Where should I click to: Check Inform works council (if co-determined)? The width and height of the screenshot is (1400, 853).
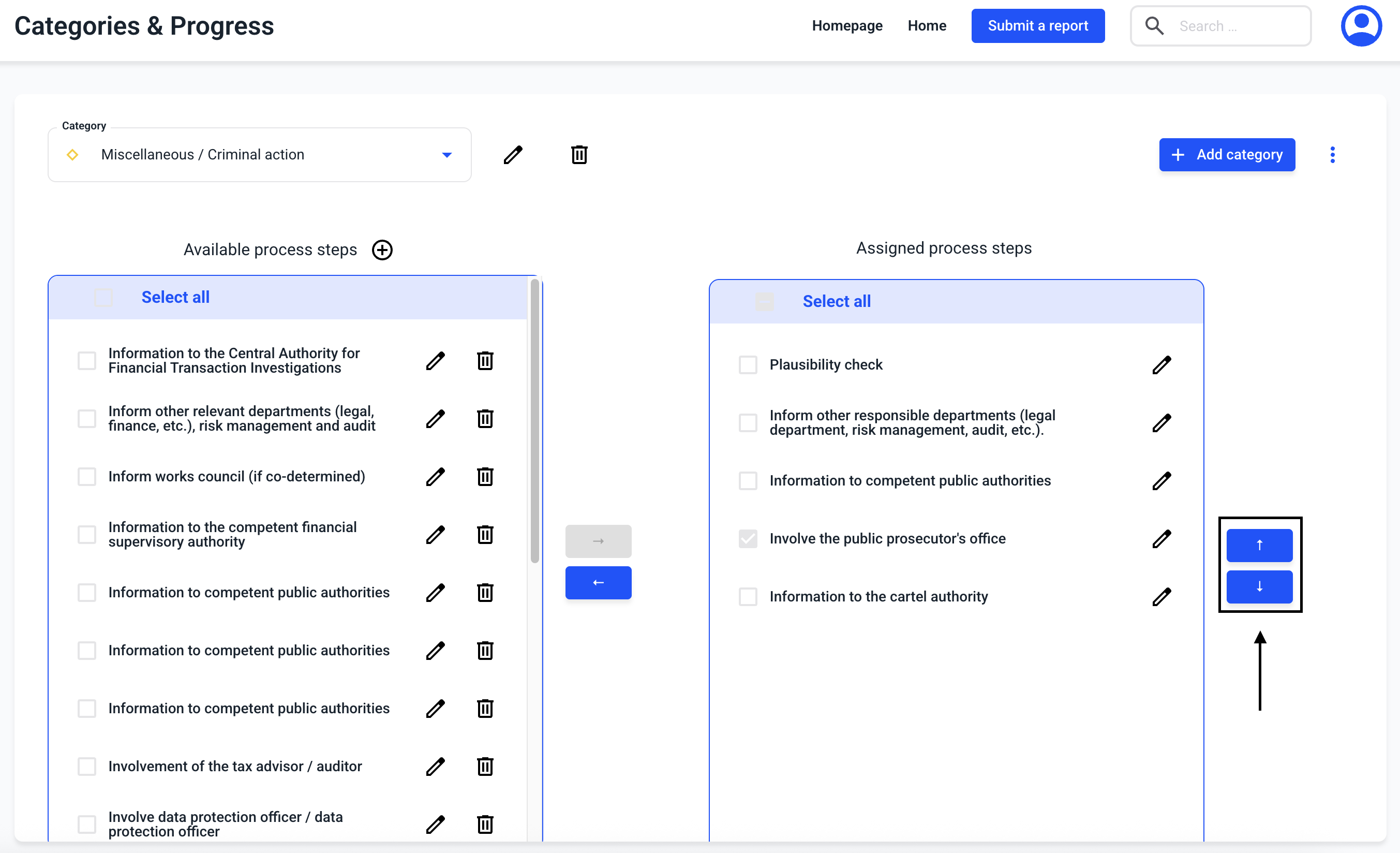point(87,476)
